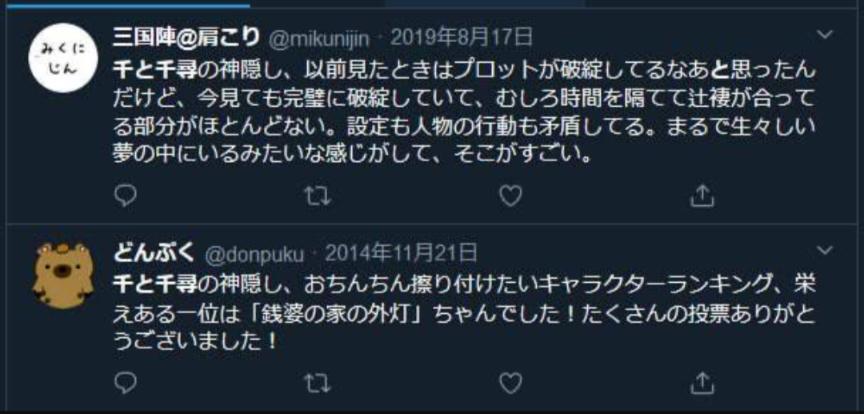Like the donpuku tweet
Viewport: 864px width, 414px height.
[510, 382]
